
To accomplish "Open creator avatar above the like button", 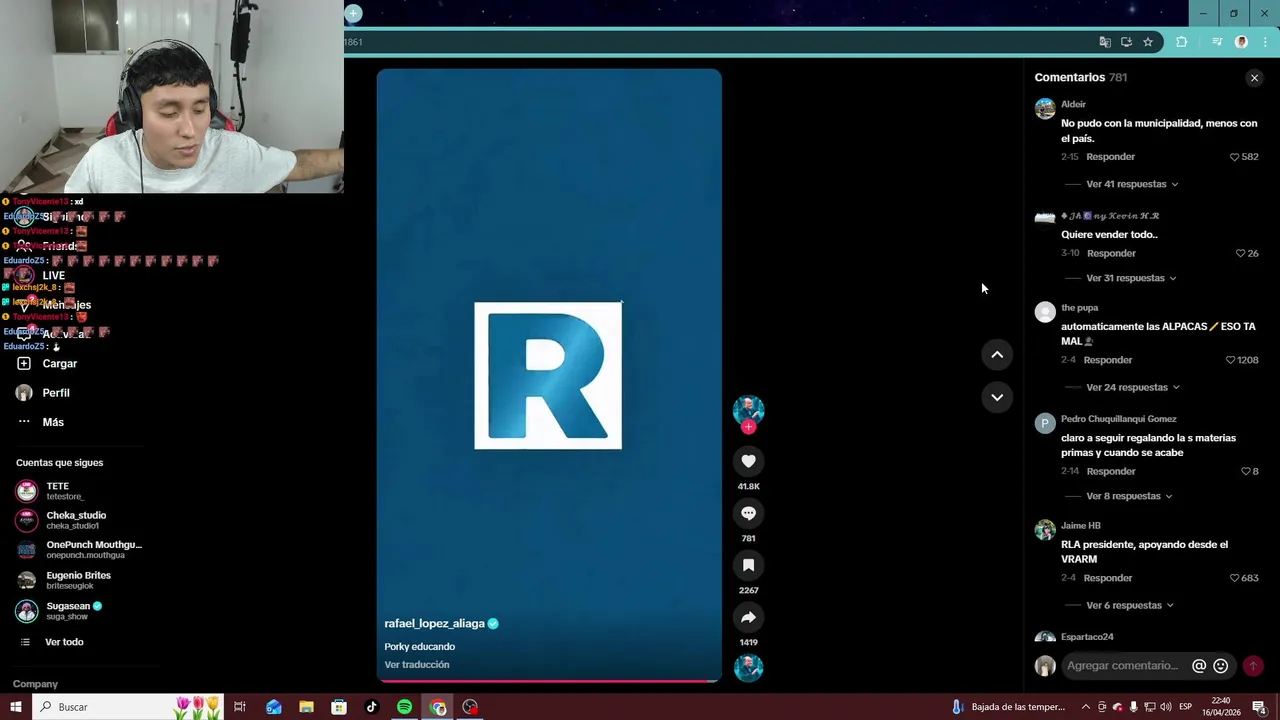I will point(748,409).
